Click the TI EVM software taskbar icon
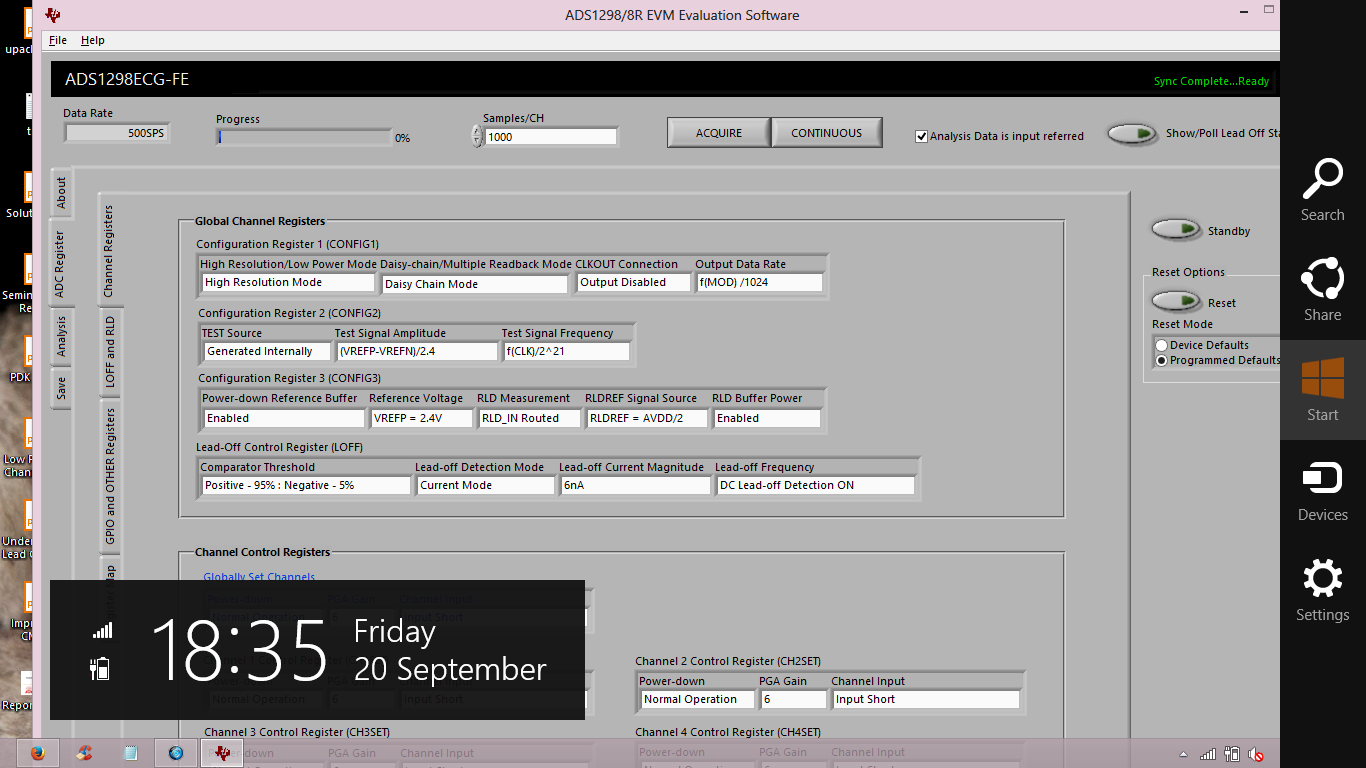Image resolution: width=1366 pixels, height=768 pixels. point(222,753)
